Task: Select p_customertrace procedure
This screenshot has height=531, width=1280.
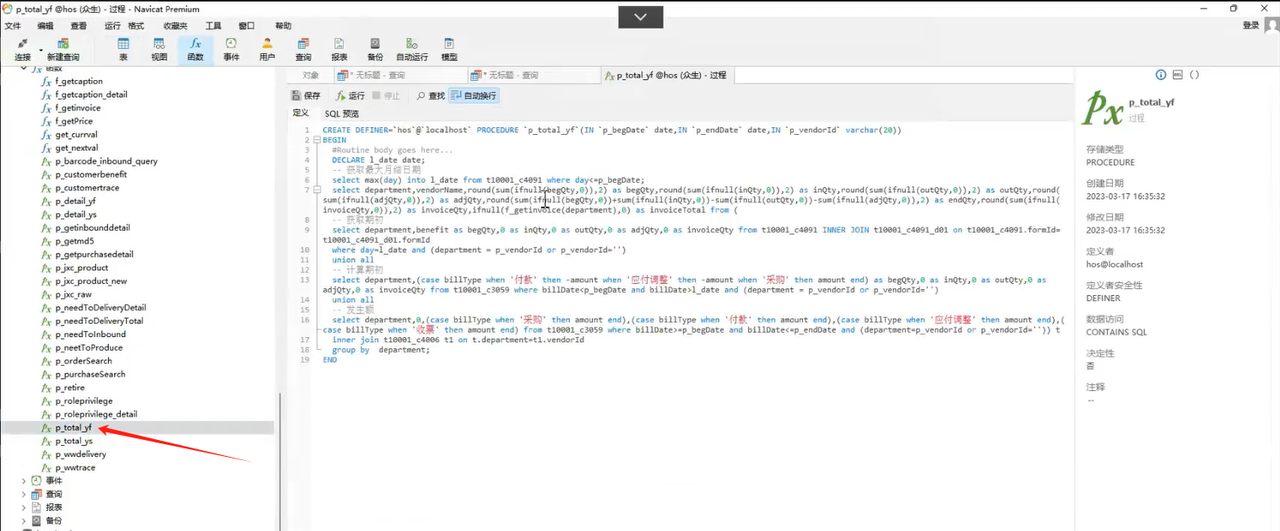Action: (87, 188)
